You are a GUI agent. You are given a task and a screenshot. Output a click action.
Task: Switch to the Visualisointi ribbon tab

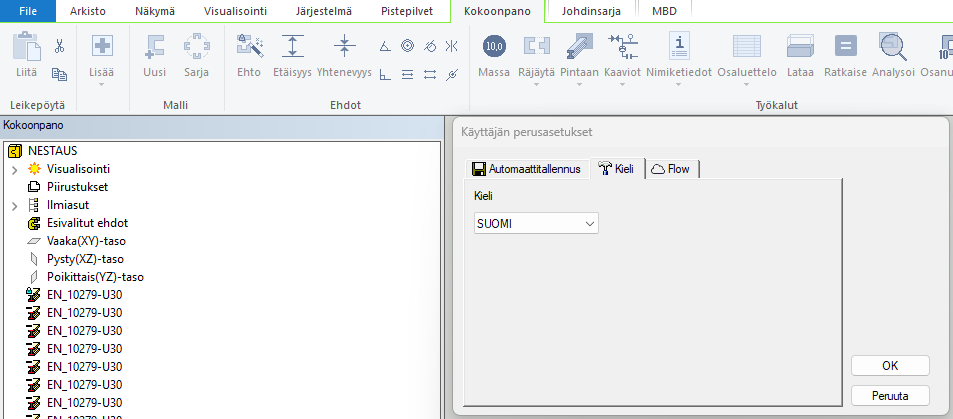point(237,10)
